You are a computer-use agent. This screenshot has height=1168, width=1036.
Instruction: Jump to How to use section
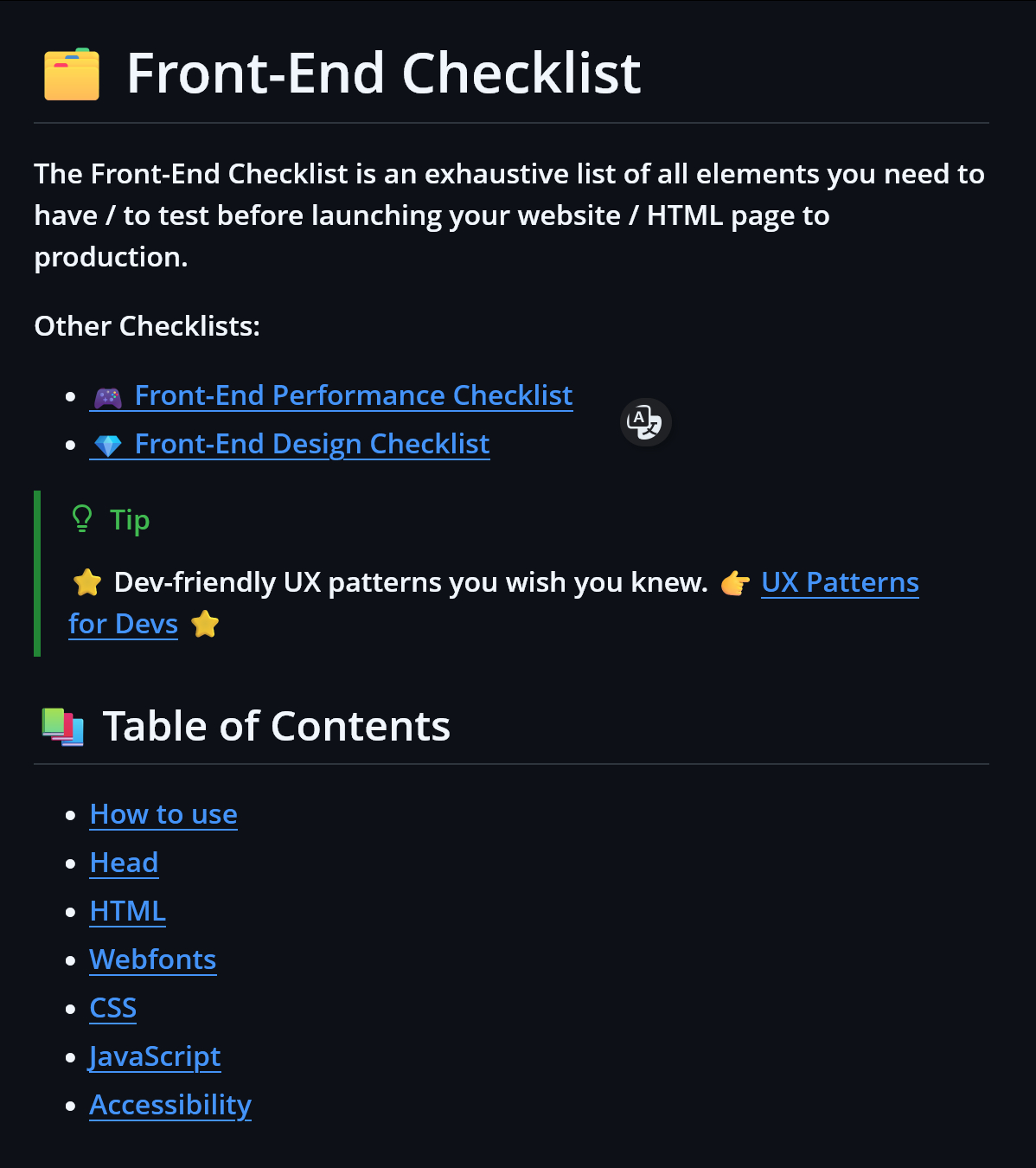click(x=163, y=814)
